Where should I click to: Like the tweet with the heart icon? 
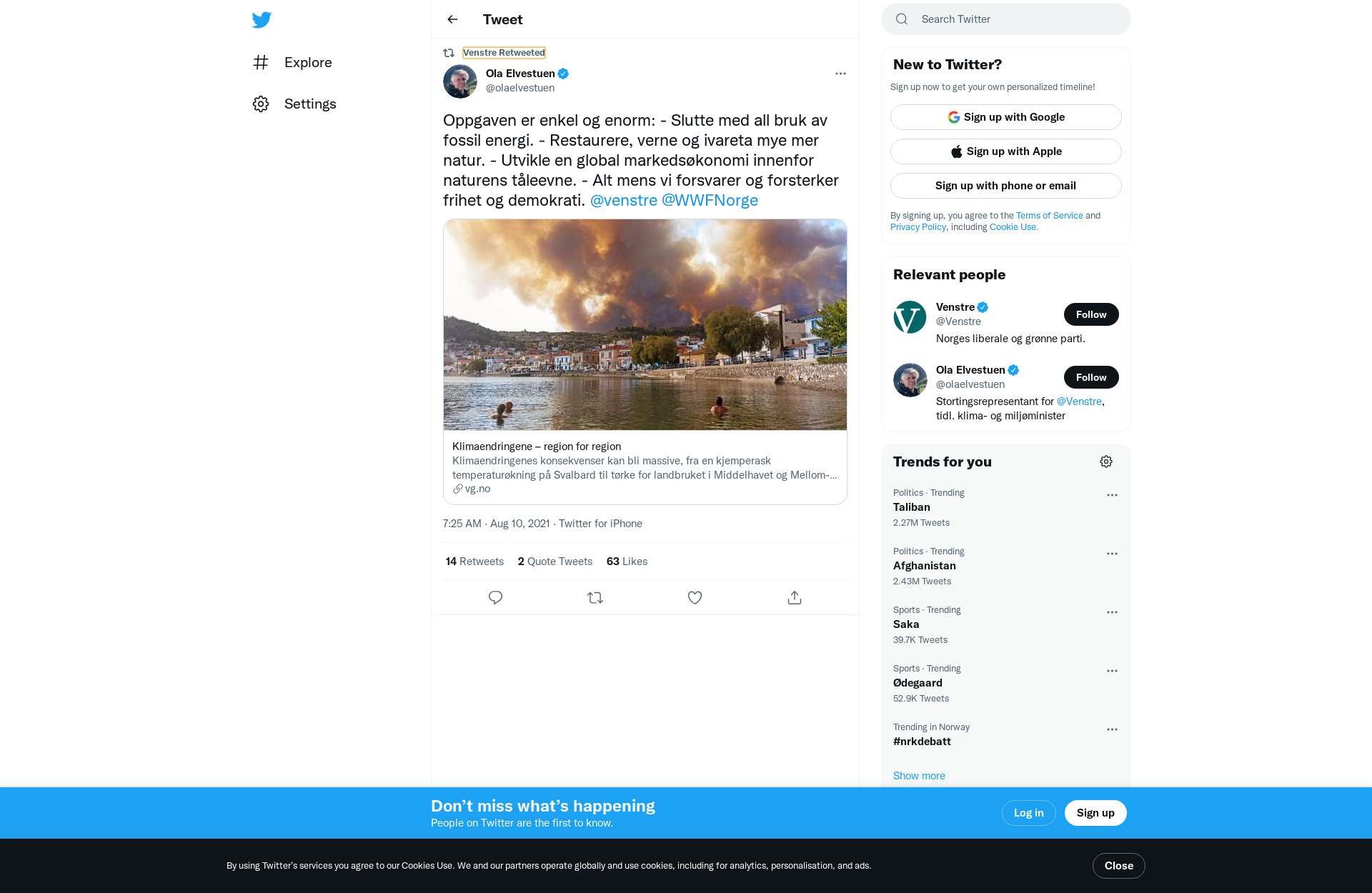(695, 597)
